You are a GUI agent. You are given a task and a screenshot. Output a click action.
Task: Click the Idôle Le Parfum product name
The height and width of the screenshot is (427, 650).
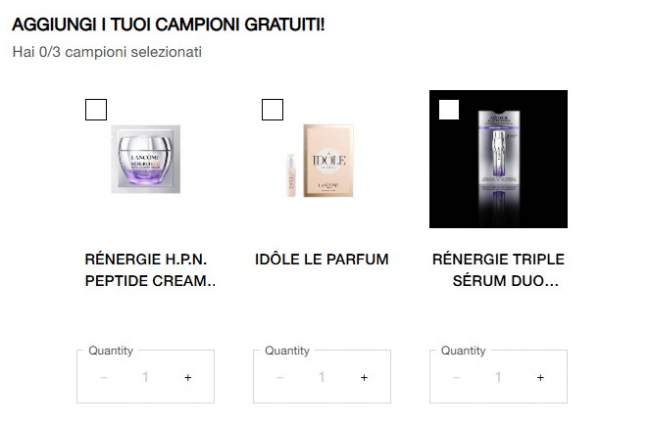321,260
